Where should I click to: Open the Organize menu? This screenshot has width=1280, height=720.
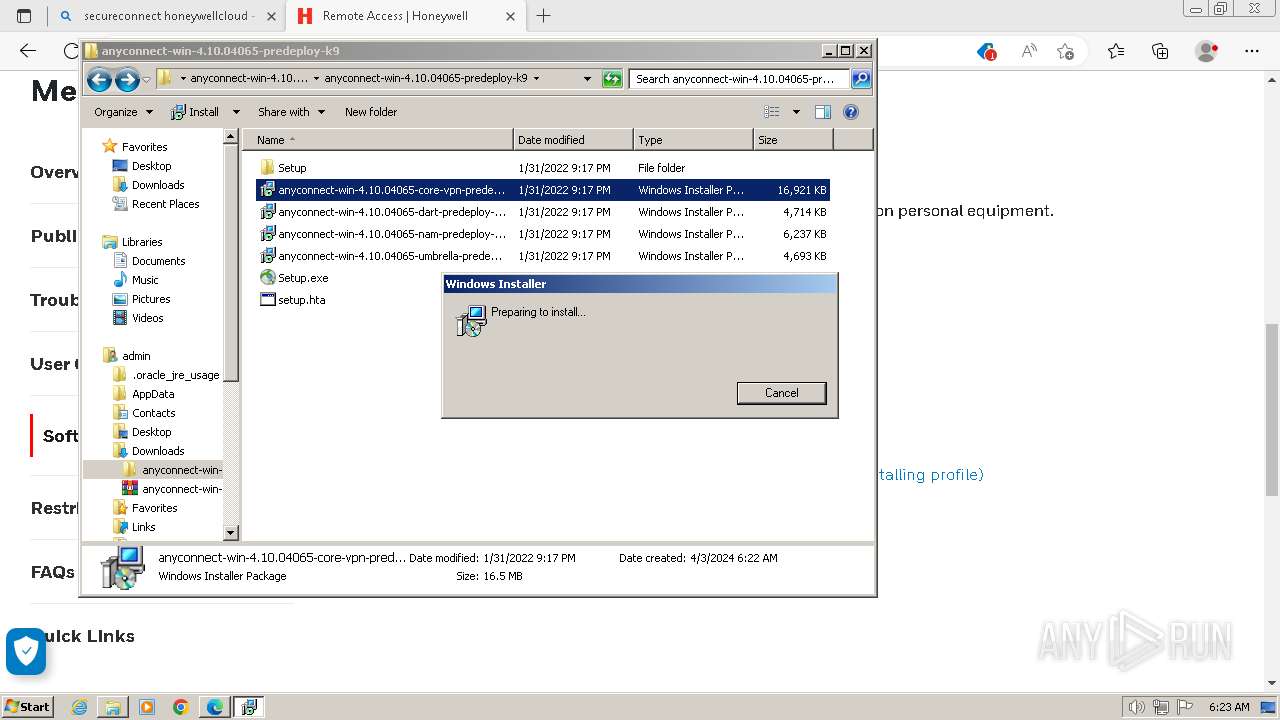(x=123, y=112)
